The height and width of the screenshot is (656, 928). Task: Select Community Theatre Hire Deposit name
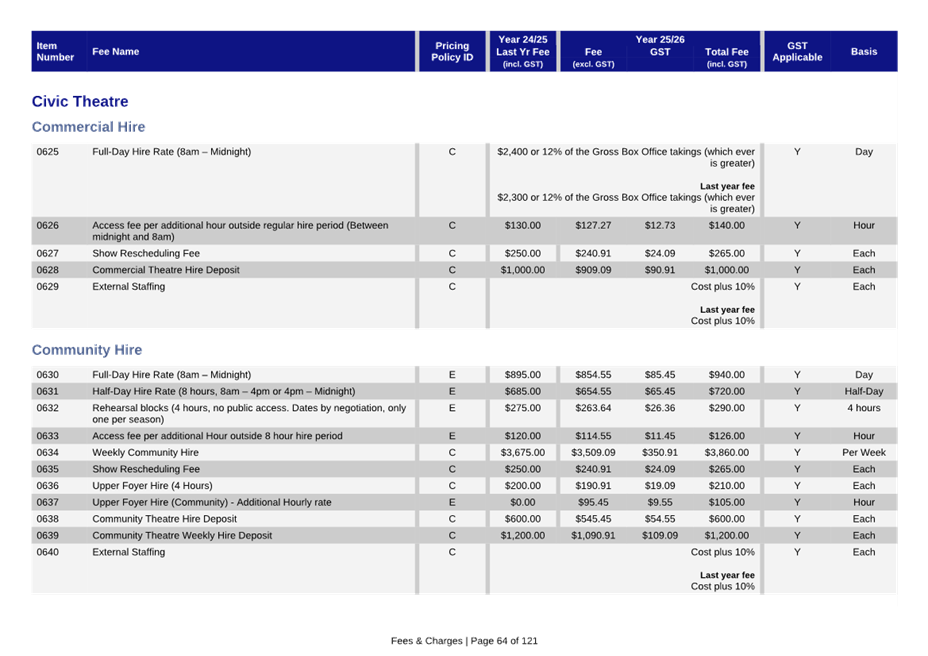point(164,519)
